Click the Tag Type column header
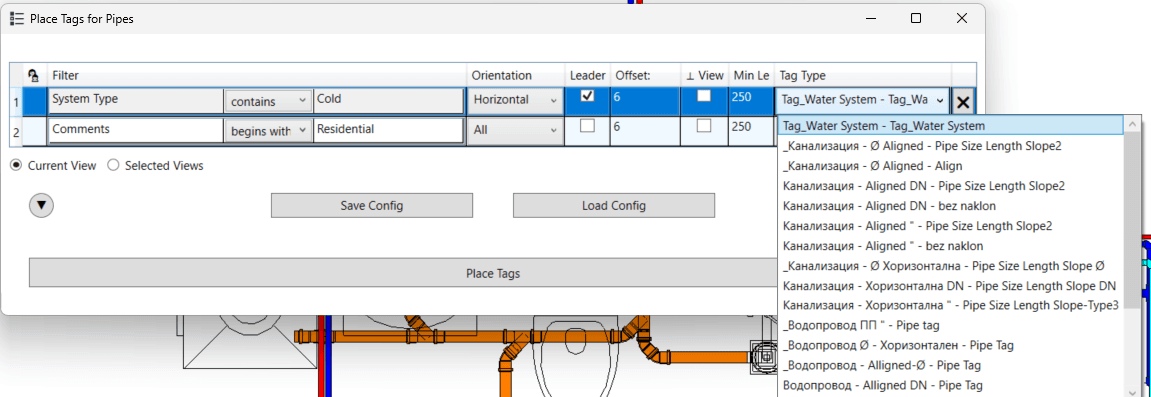 tap(863, 76)
